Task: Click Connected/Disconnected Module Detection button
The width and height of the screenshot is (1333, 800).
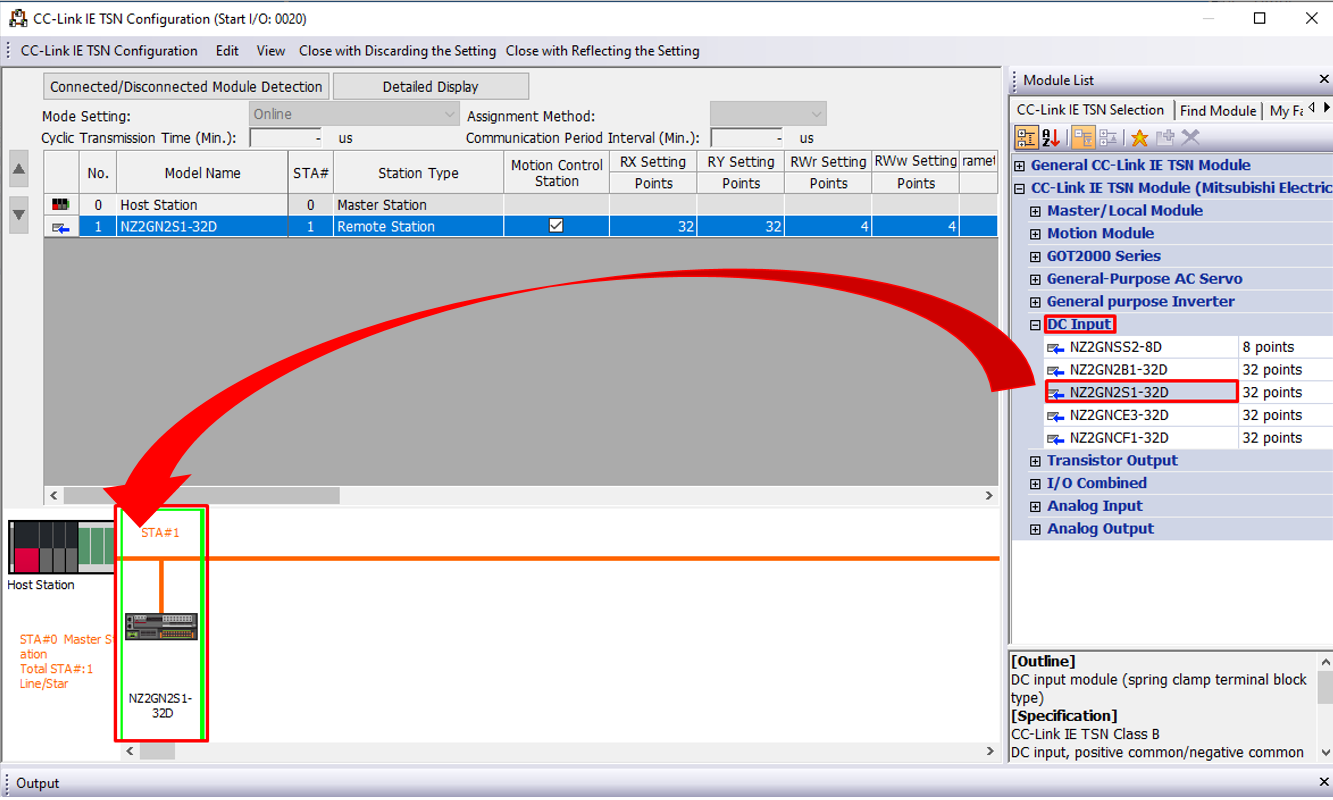Action: pyautogui.click(x=187, y=87)
